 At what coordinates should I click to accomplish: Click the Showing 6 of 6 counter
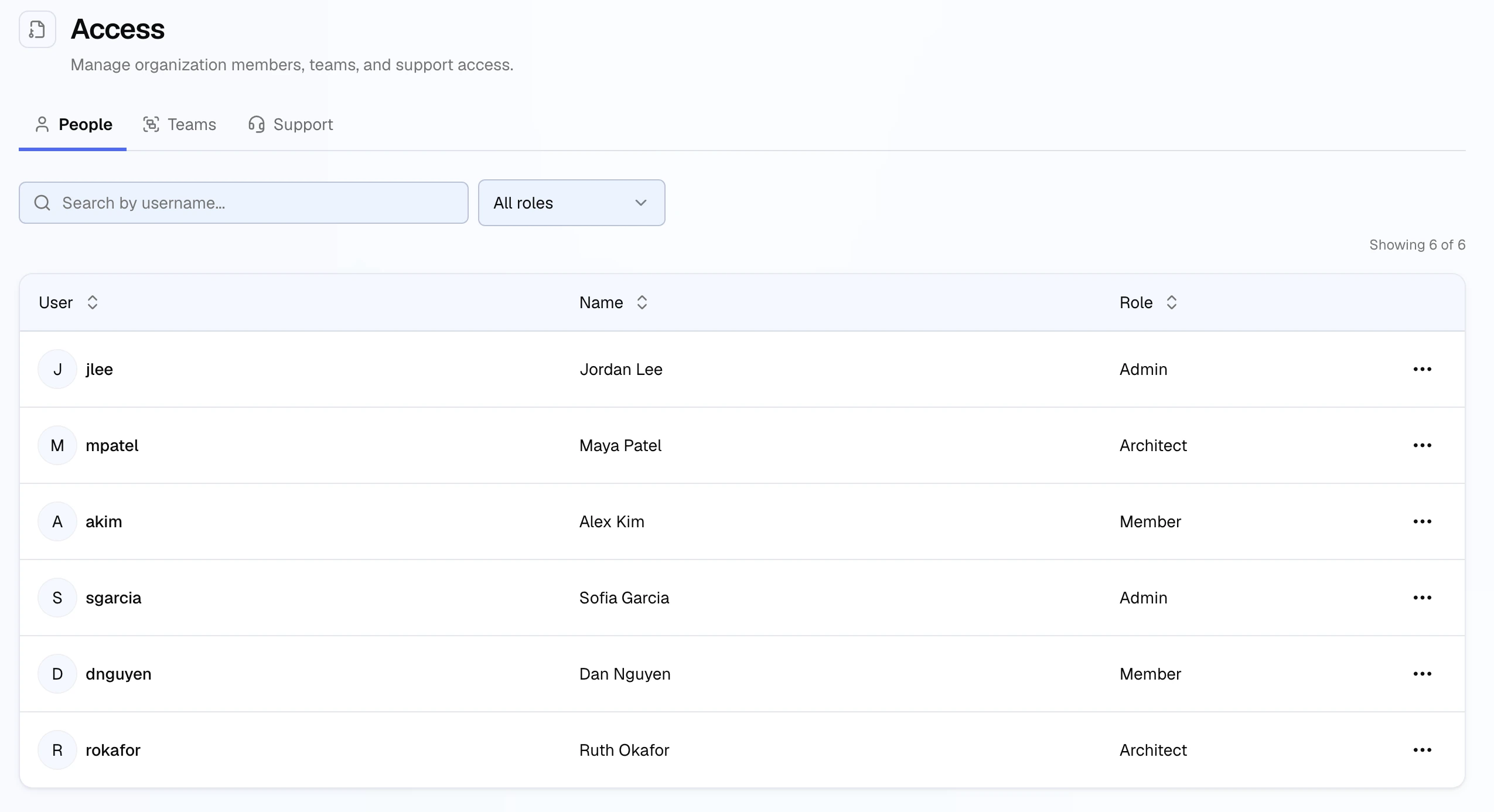point(1417,245)
